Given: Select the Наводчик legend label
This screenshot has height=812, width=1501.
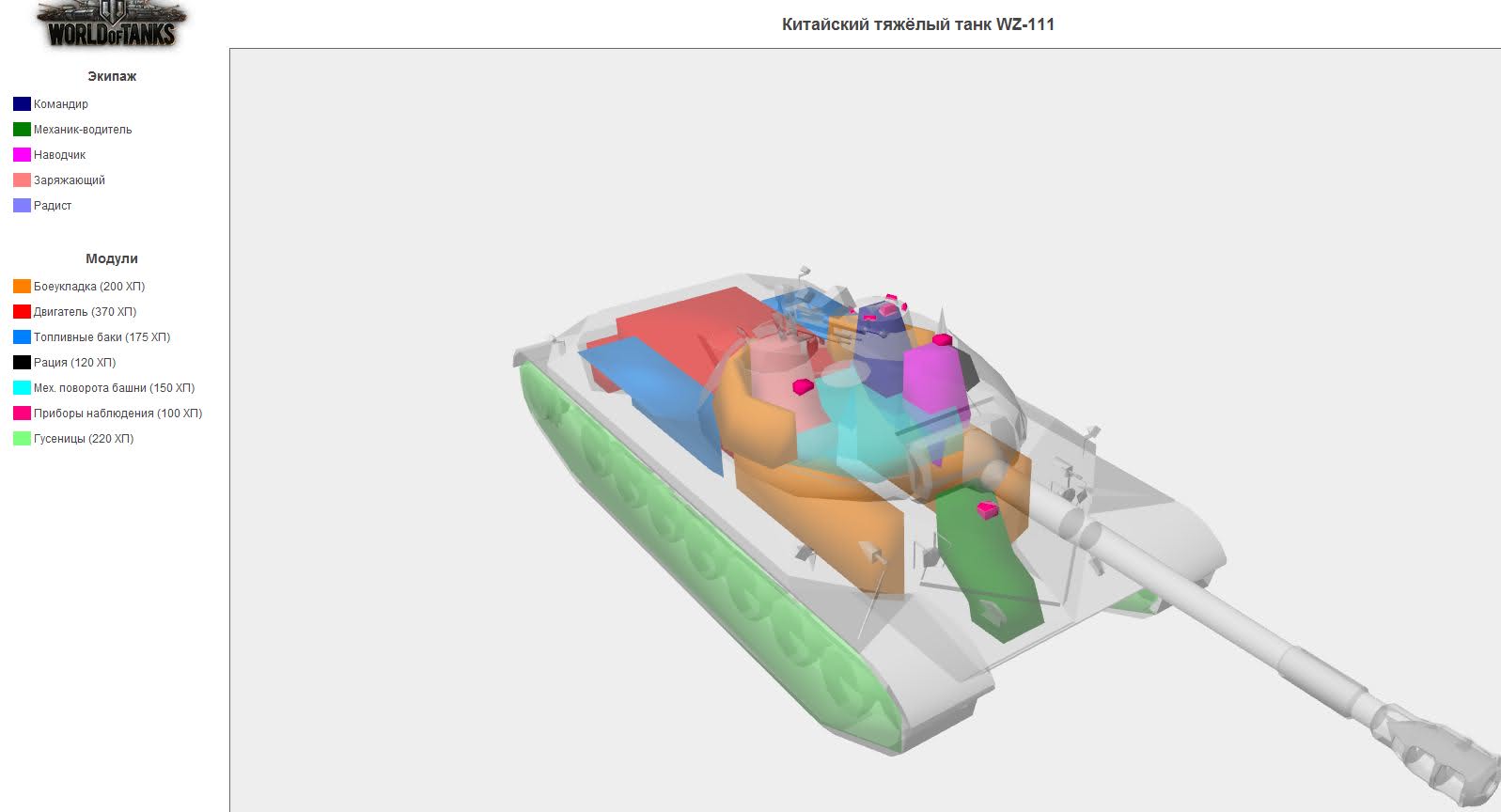Looking at the screenshot, I should click(x=60, y=155).
